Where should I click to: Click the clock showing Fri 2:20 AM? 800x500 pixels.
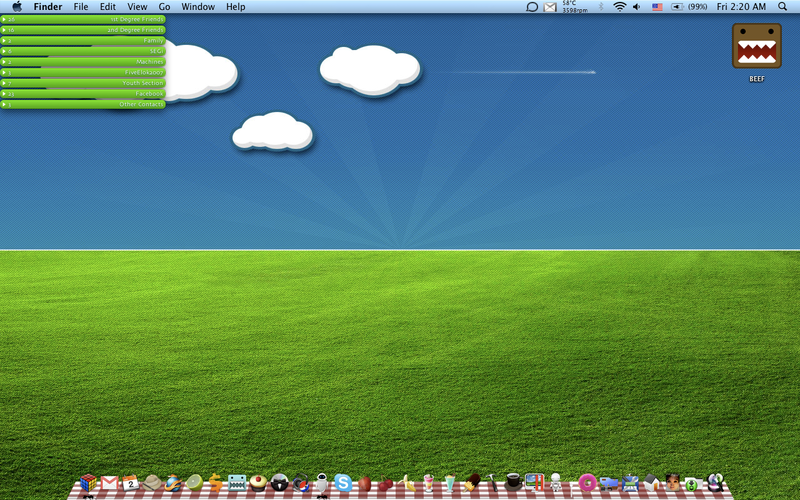coord(741,7)
